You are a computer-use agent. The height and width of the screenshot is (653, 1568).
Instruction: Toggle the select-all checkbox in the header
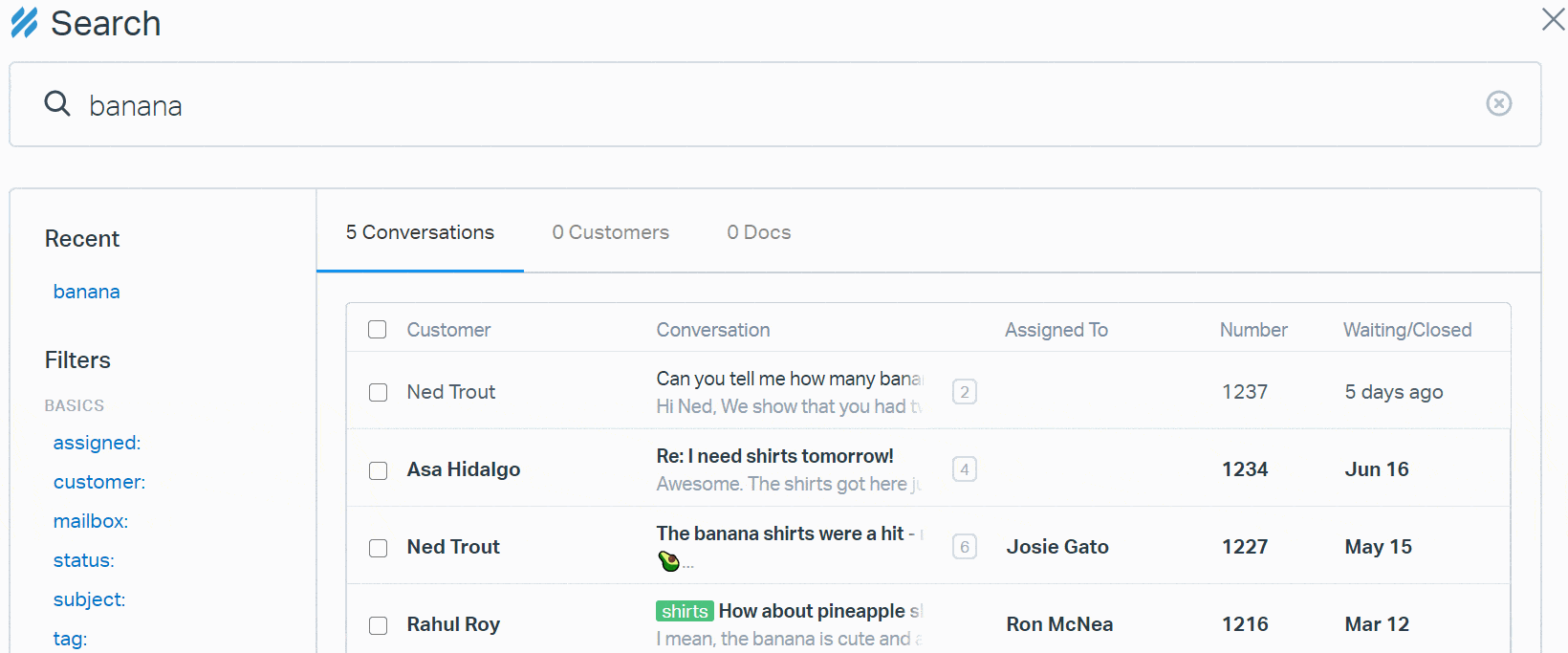coord(378,330)
